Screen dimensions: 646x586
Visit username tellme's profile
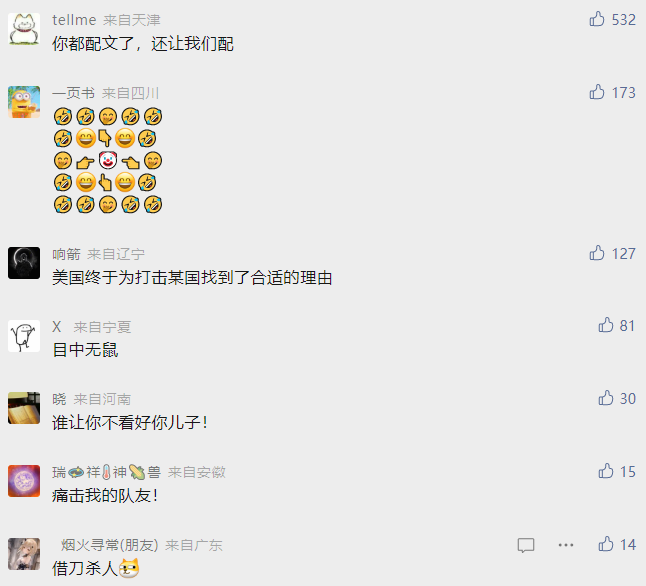pyautogui.click(x=74, y=20)
